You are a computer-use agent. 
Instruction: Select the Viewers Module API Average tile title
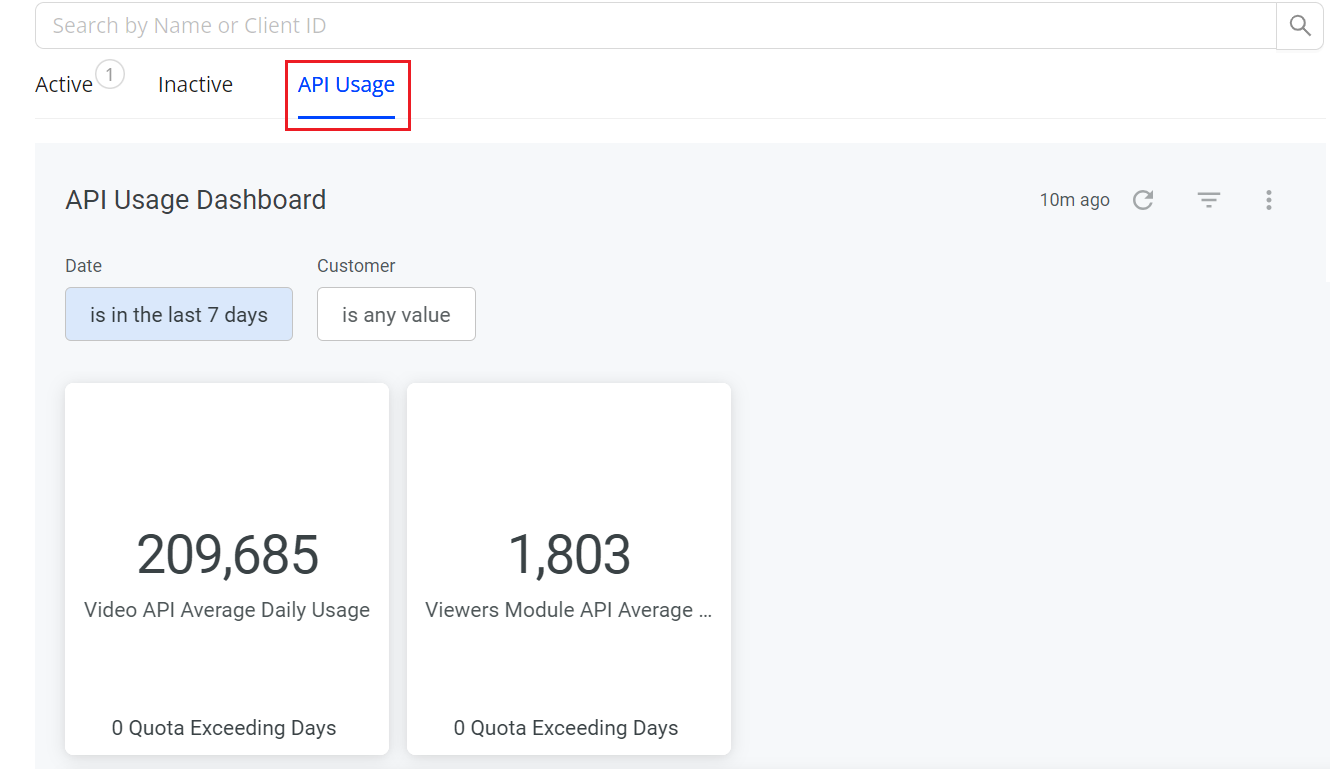coord(568,610)
